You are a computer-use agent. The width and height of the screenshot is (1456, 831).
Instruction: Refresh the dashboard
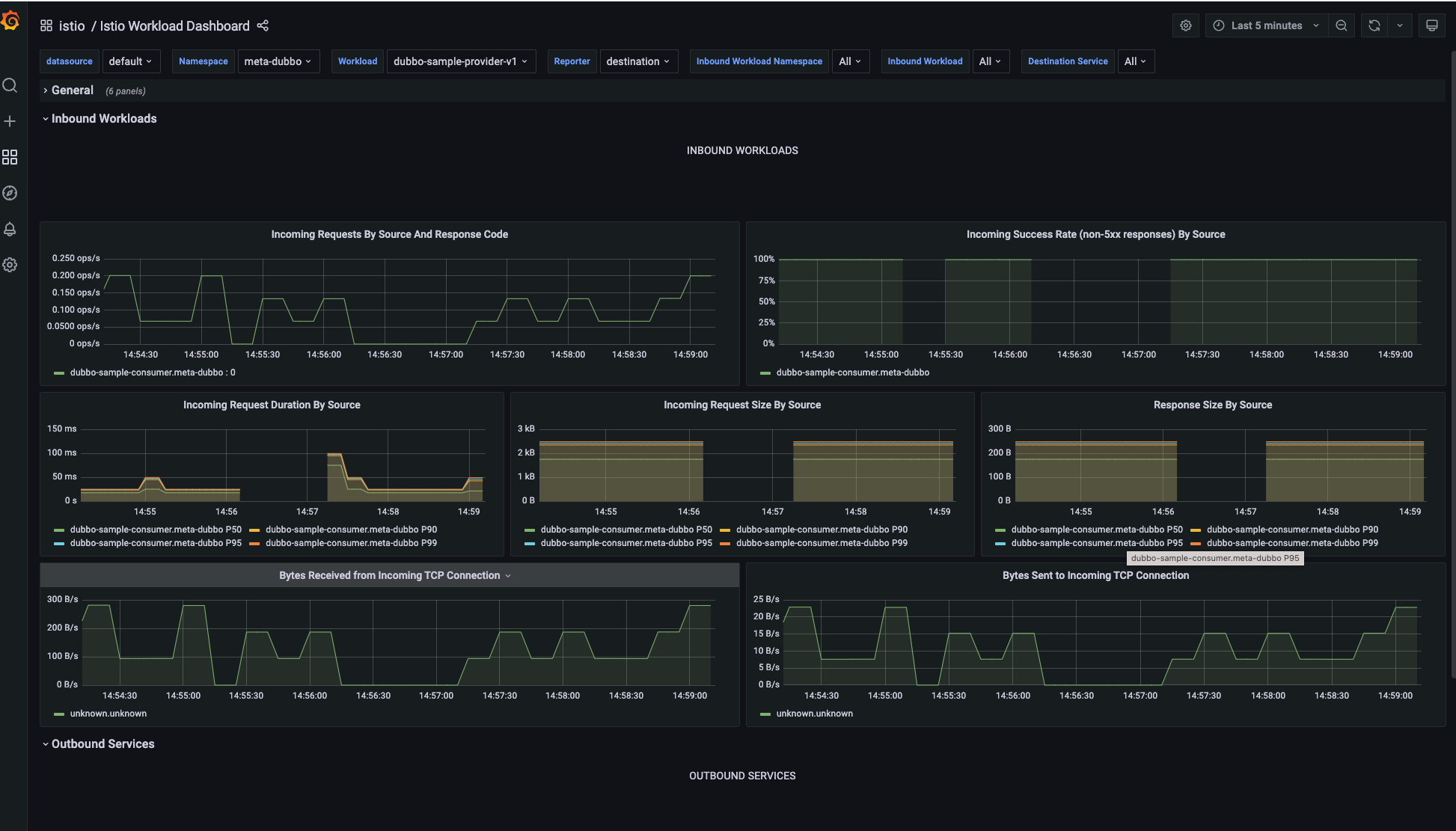click(x=1374, y=25)
